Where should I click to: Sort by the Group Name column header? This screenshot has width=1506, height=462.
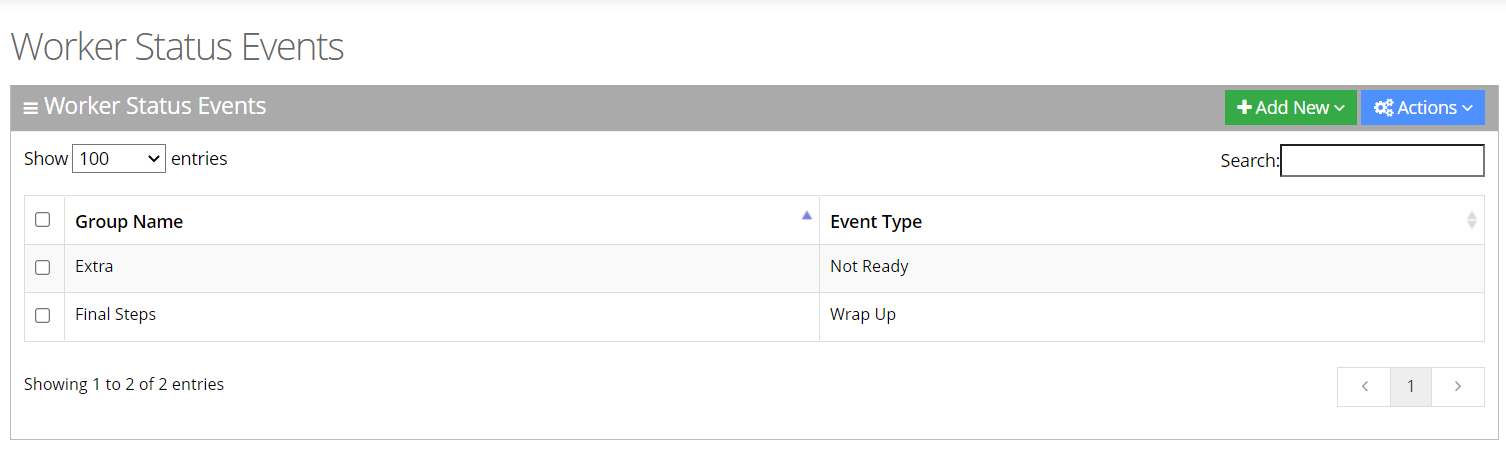(x=129, y=222)
